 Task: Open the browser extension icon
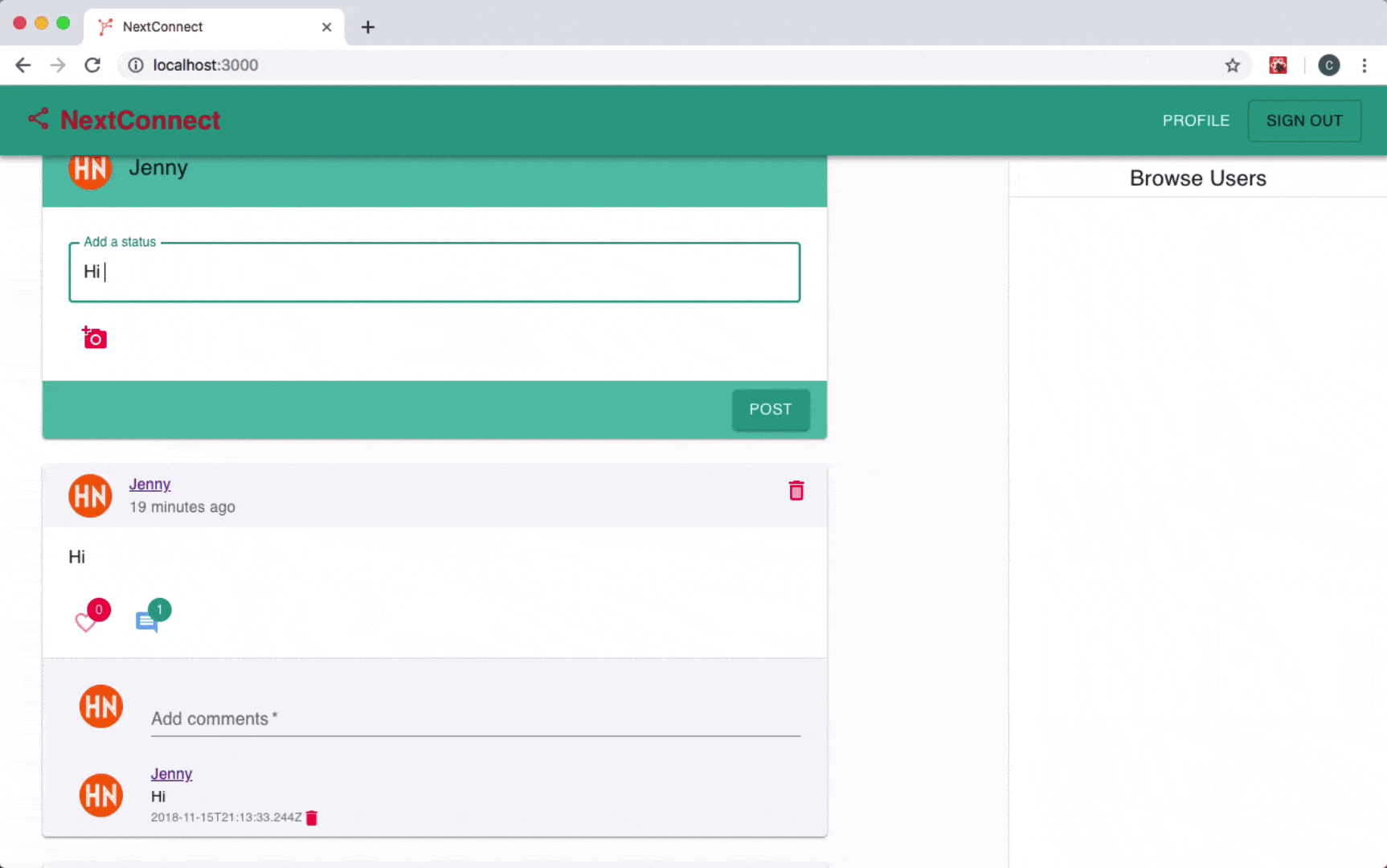(x=1278, y=65)
